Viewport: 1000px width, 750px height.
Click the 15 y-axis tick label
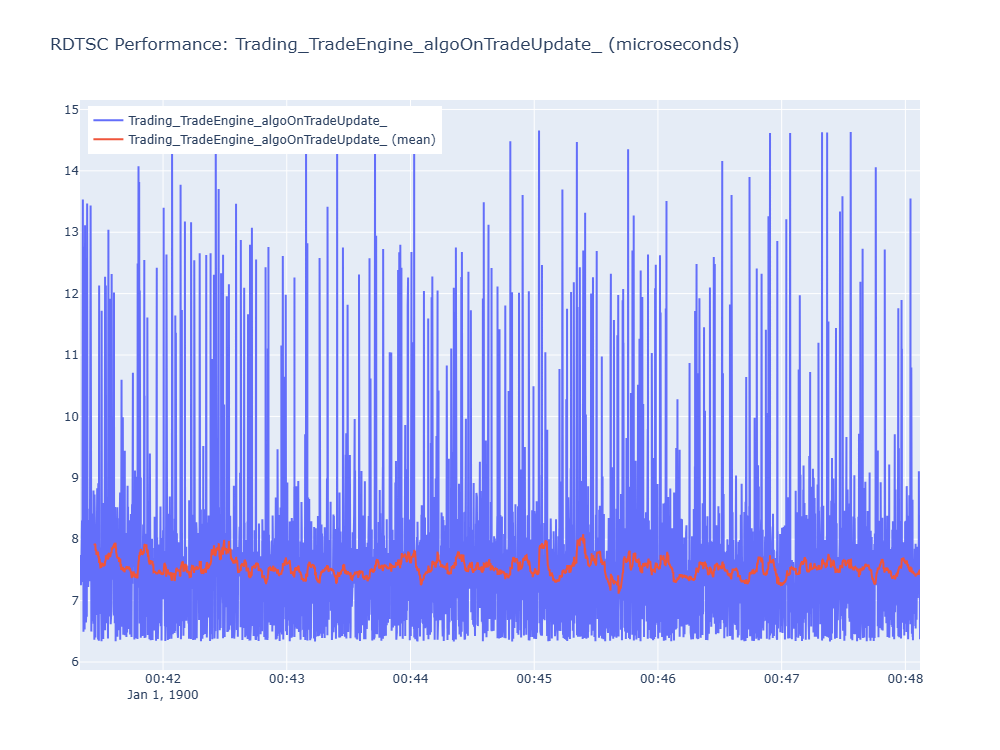pos(71,110)
